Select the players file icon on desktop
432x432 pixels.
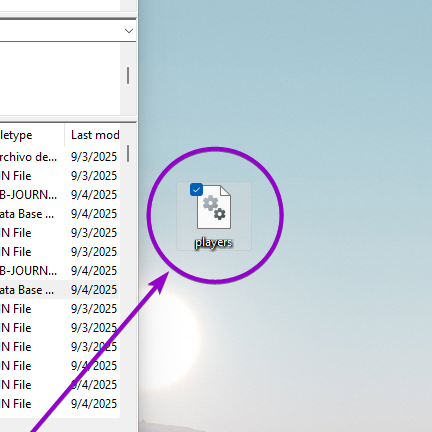click(214, 207)
